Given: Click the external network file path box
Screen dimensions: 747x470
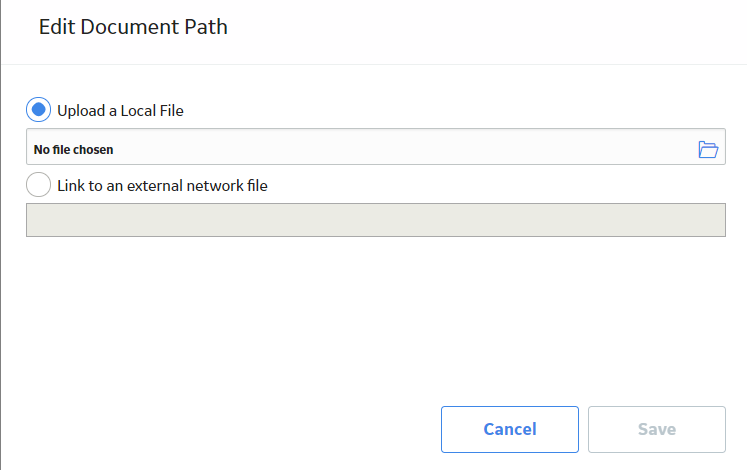Looking at the screenshot, I should click(376, 220).
